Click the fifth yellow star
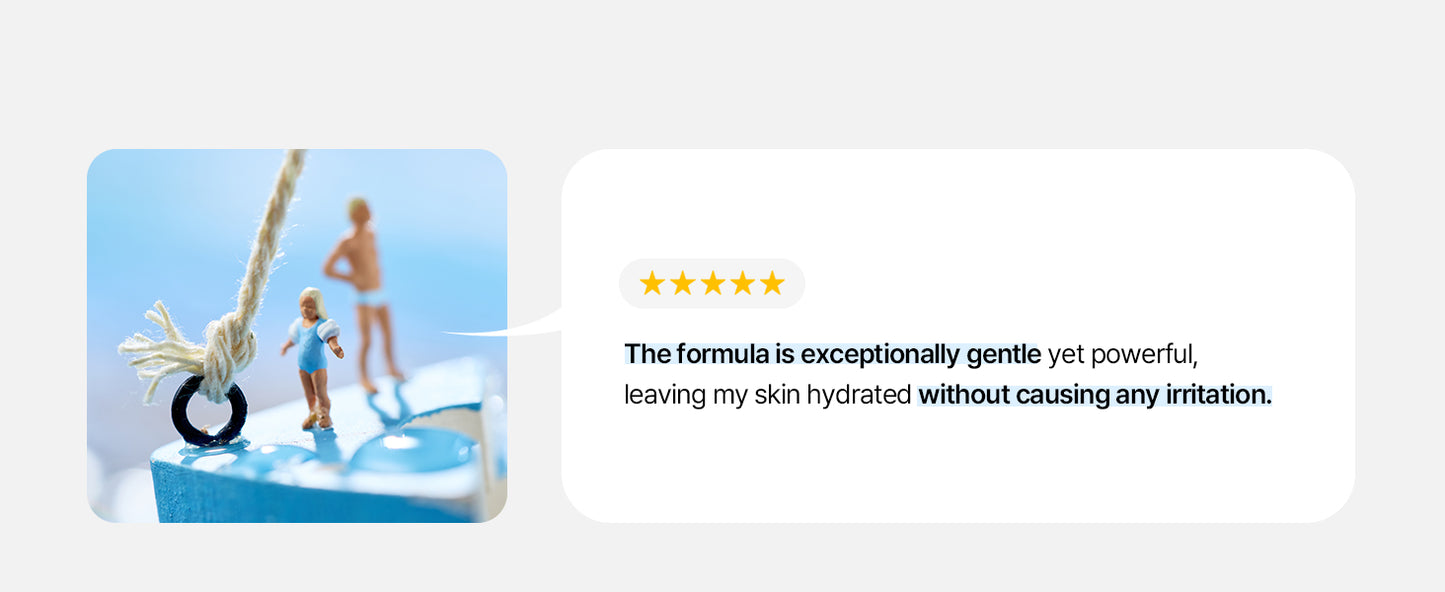Image resolution: width=1445 pixels, height=592 pixels. click(x=772, y=284)
